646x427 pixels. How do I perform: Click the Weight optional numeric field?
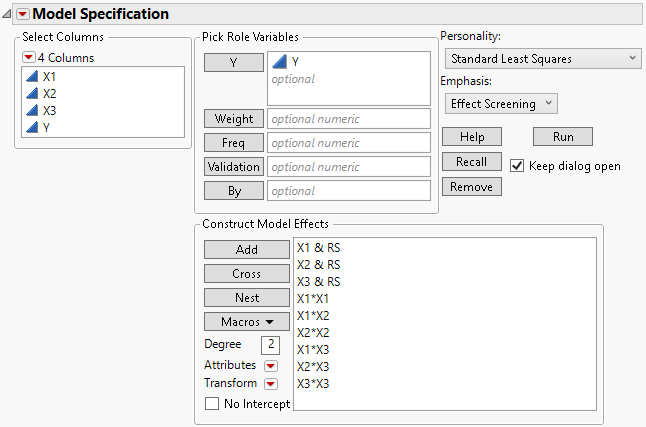point(349,119)
